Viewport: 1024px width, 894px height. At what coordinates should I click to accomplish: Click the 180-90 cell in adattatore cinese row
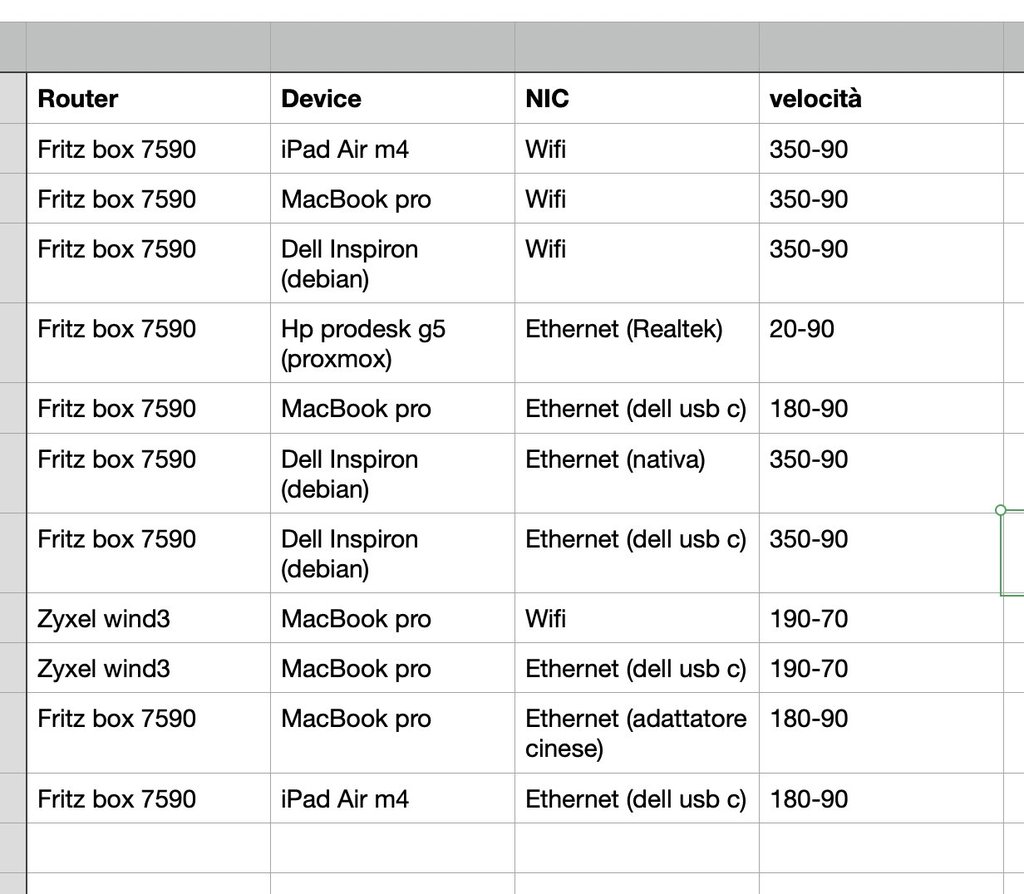tap(880, 732)
